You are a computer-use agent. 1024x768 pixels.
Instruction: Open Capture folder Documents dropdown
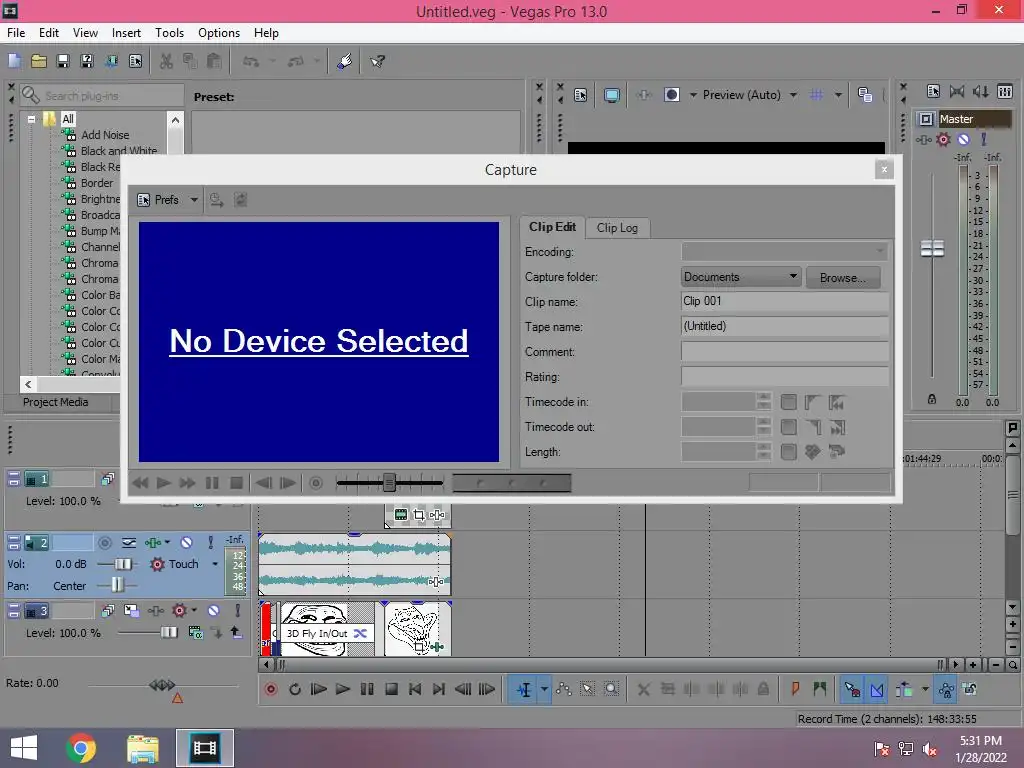pos(741,277)
